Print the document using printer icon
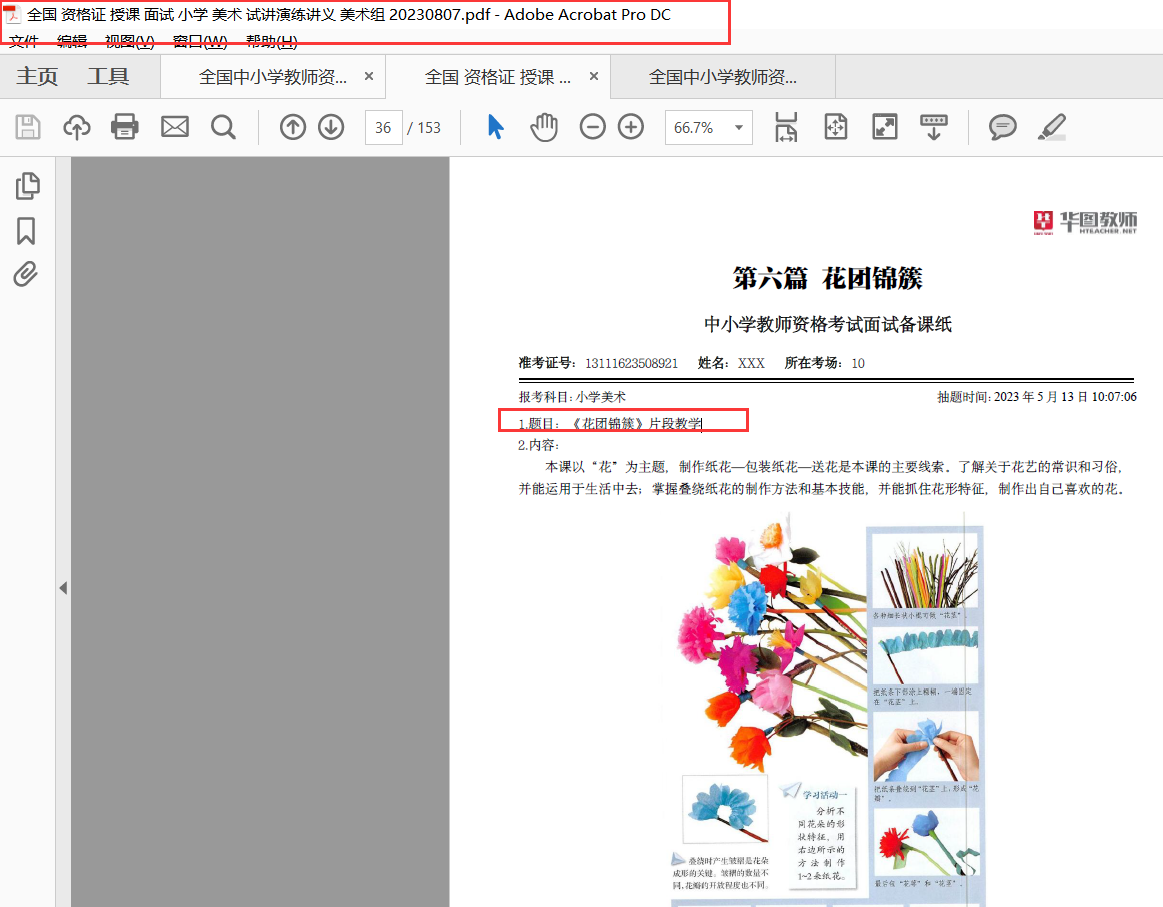 click(125, 127)
